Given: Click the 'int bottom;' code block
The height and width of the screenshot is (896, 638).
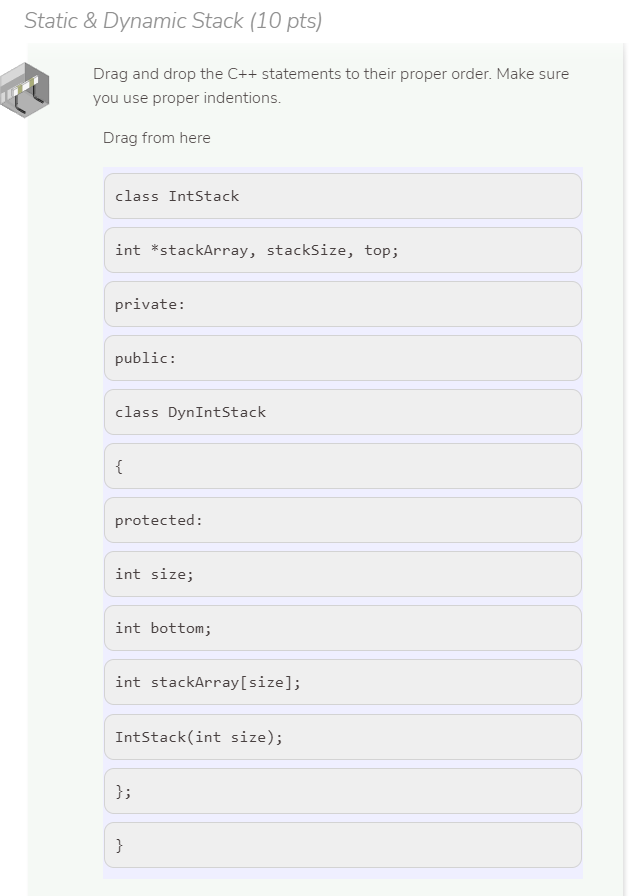Looking at the screenshot, I should pos(342,628).
